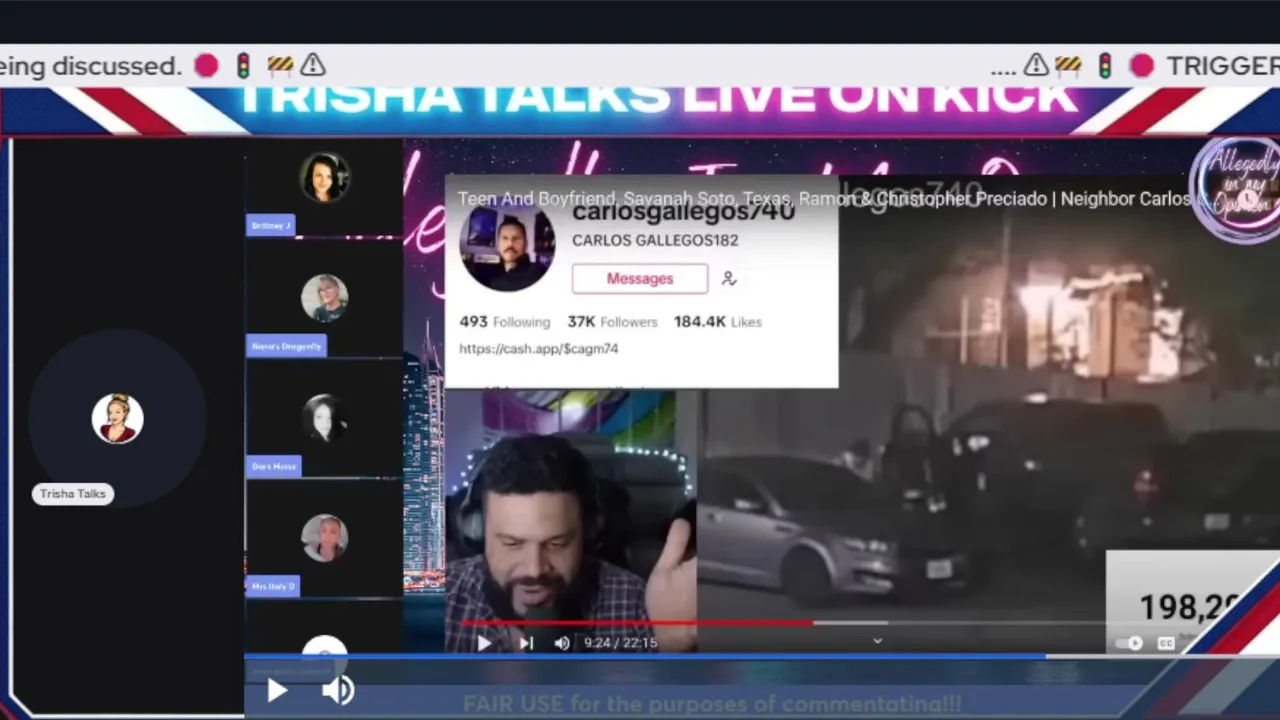The image size is (1280, 720).
Task: View the 493 Following count
Action: coord(505,322)
